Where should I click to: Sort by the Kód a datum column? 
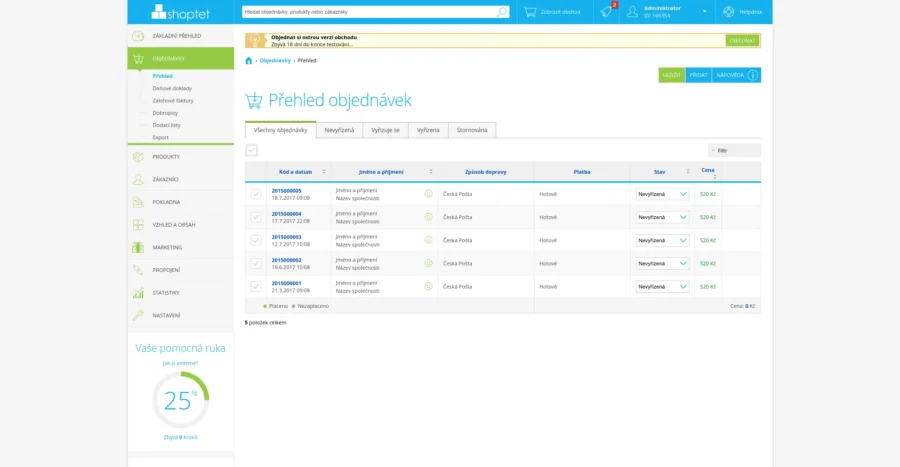pos(298,172)
